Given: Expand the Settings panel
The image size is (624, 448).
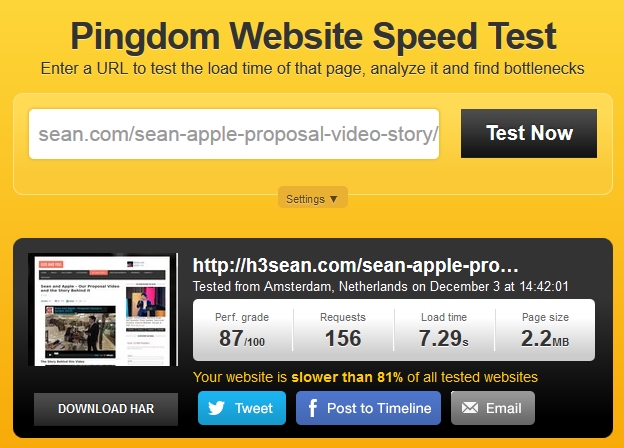Looking at the screenshot, I should click(x=313, y=197).
